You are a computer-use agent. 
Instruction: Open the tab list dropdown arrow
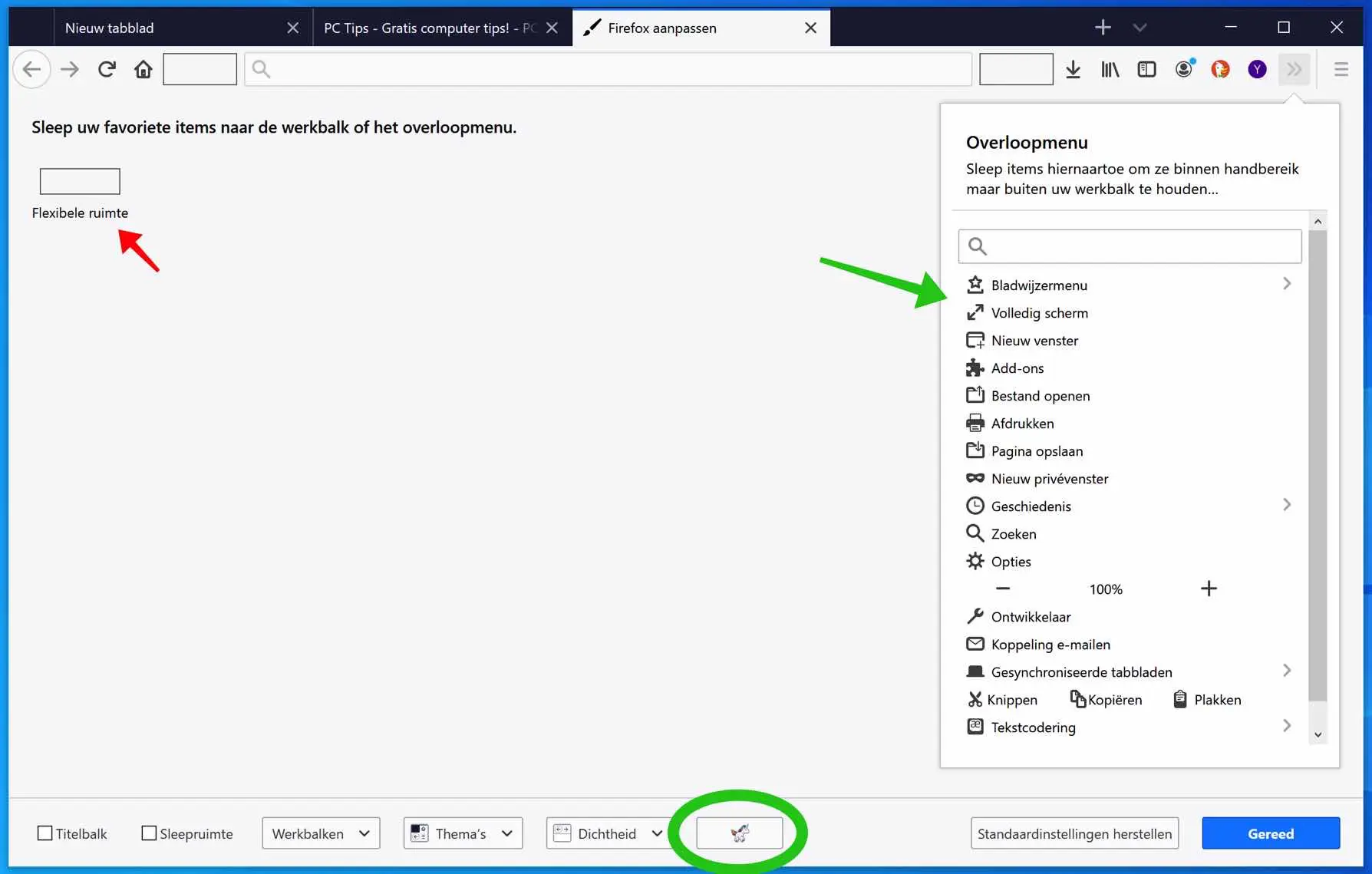pos(1139,28)
